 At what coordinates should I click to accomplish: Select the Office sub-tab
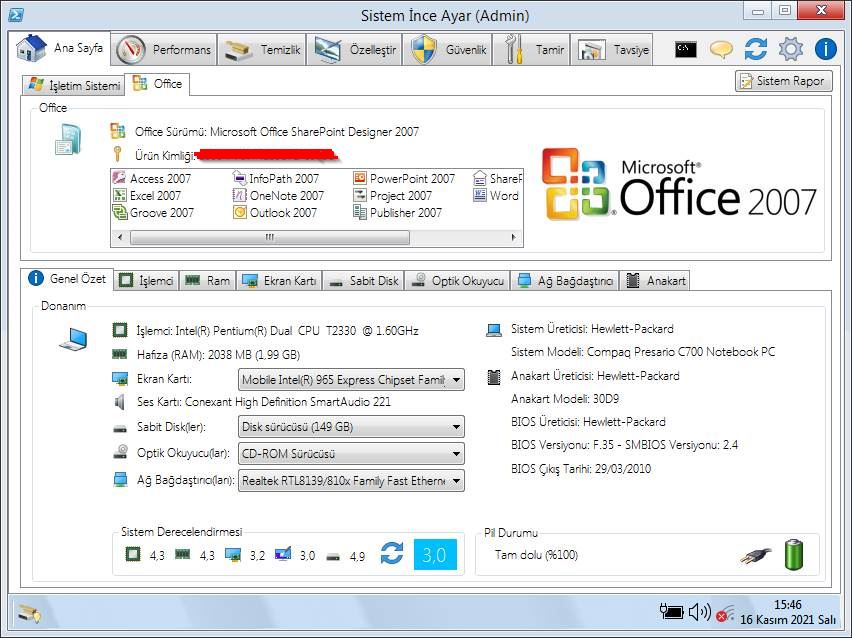(x=157, y=84)
